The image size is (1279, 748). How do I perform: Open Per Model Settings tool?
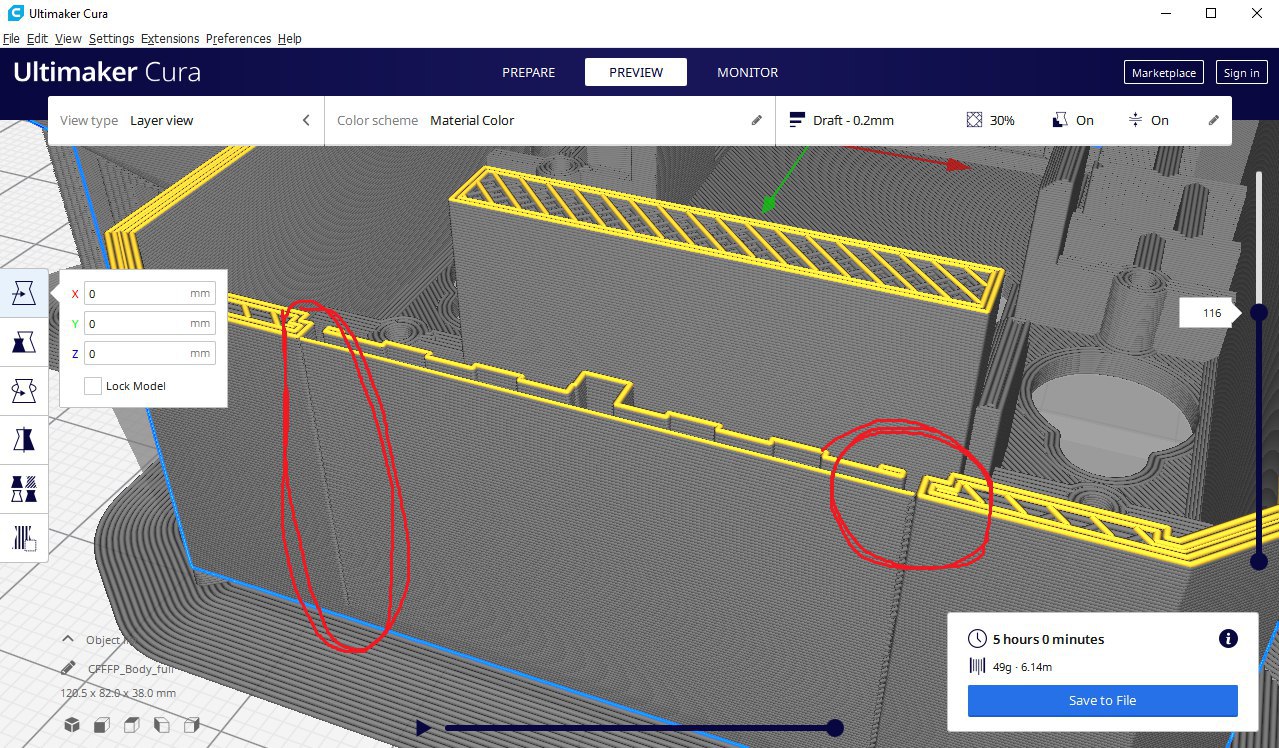22,489
